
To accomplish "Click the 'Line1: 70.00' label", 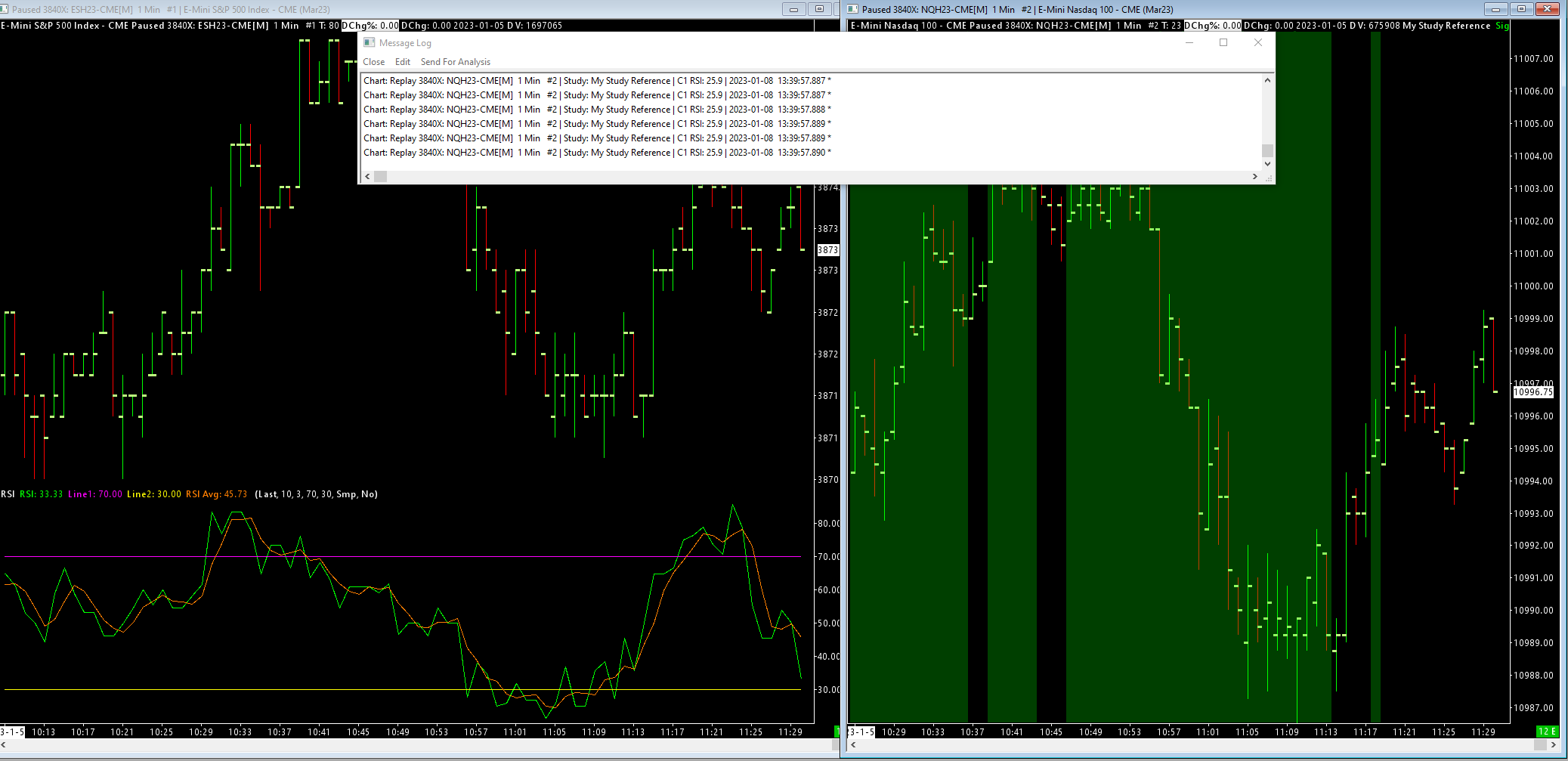I will click(x=95, y=494).
